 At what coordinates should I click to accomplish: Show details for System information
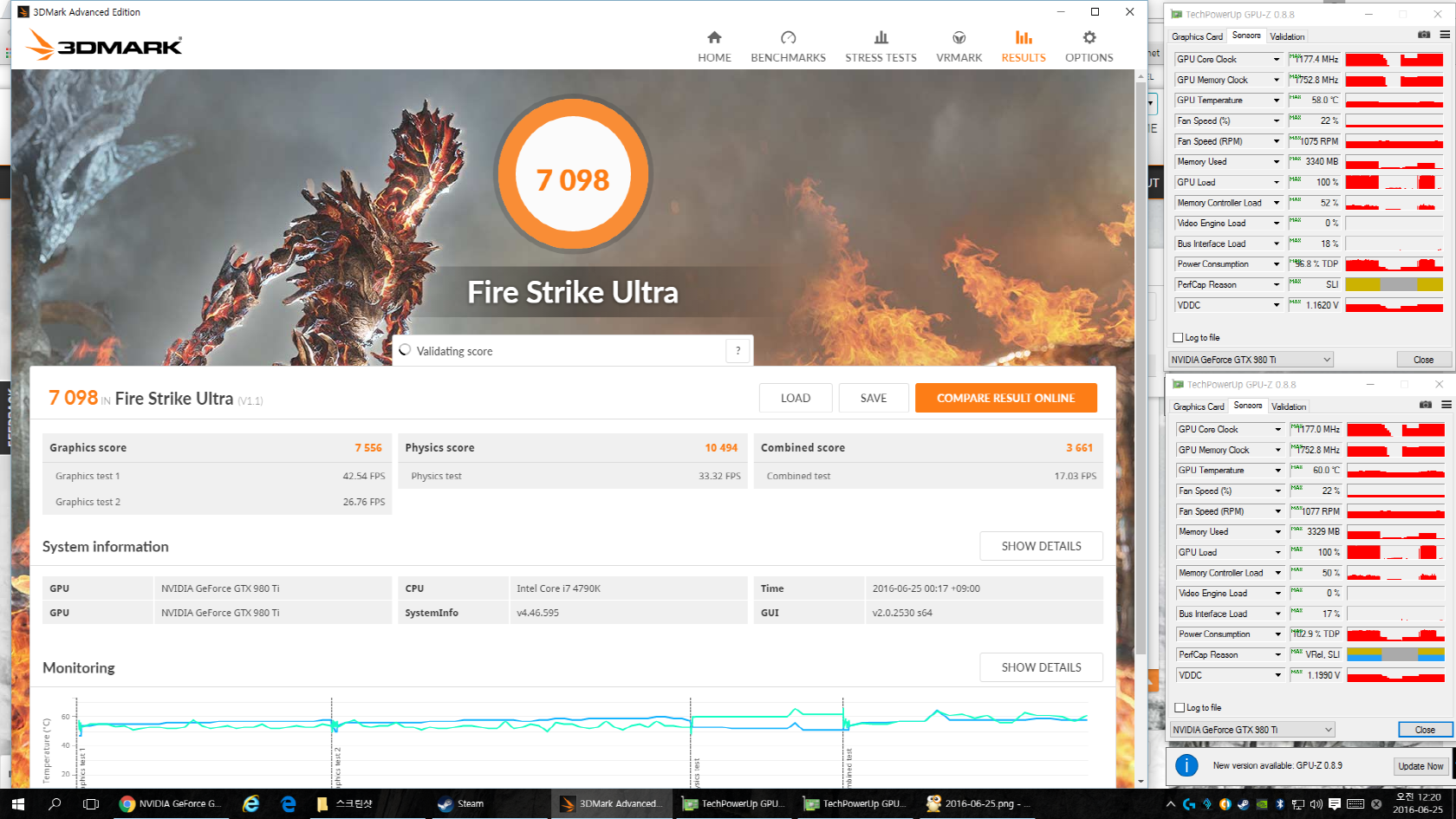[1042, 546]
